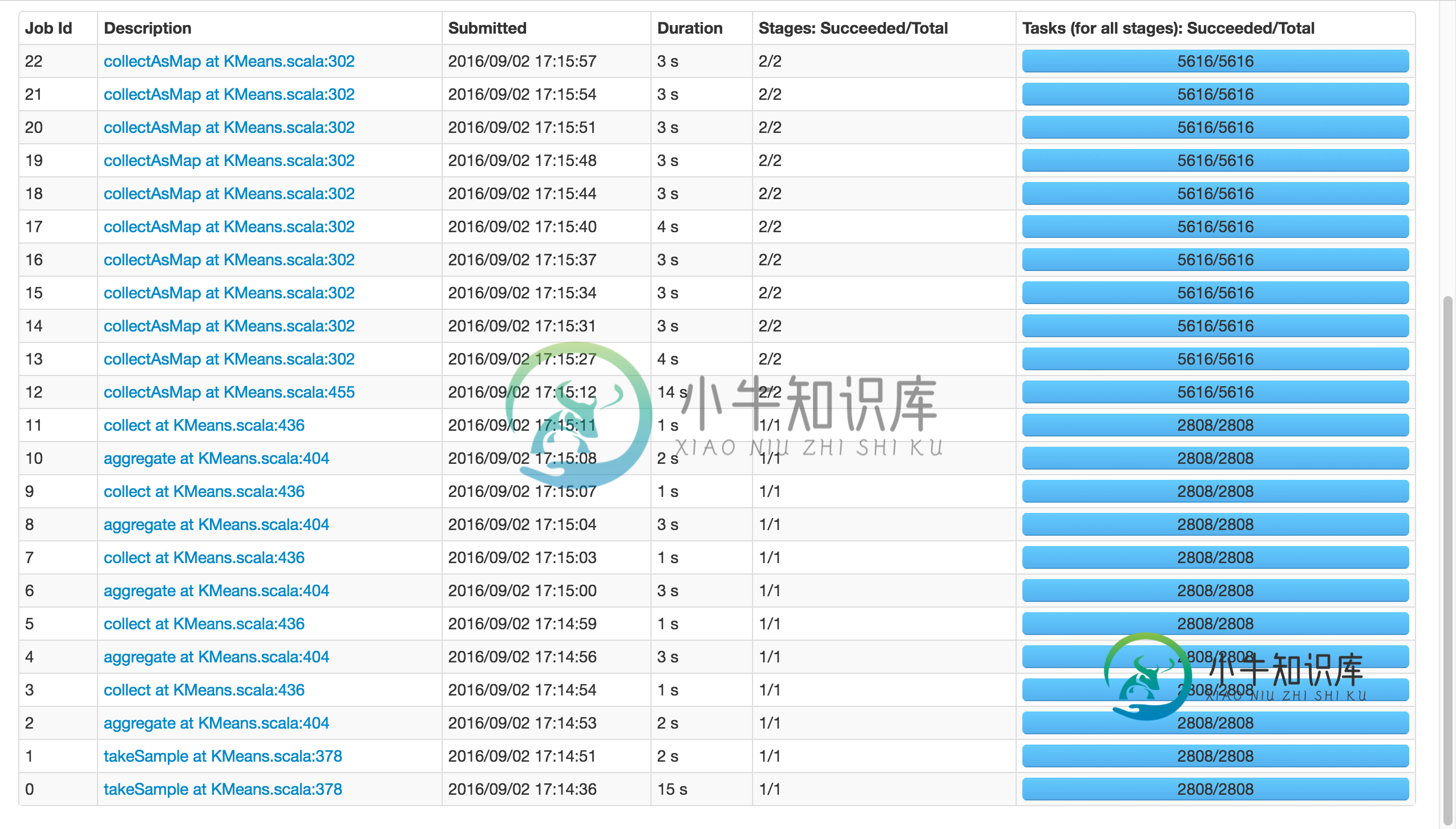Click job 19's 5616/5616 tasks progress bar

pyautogui.click(x=1215, y=160)
